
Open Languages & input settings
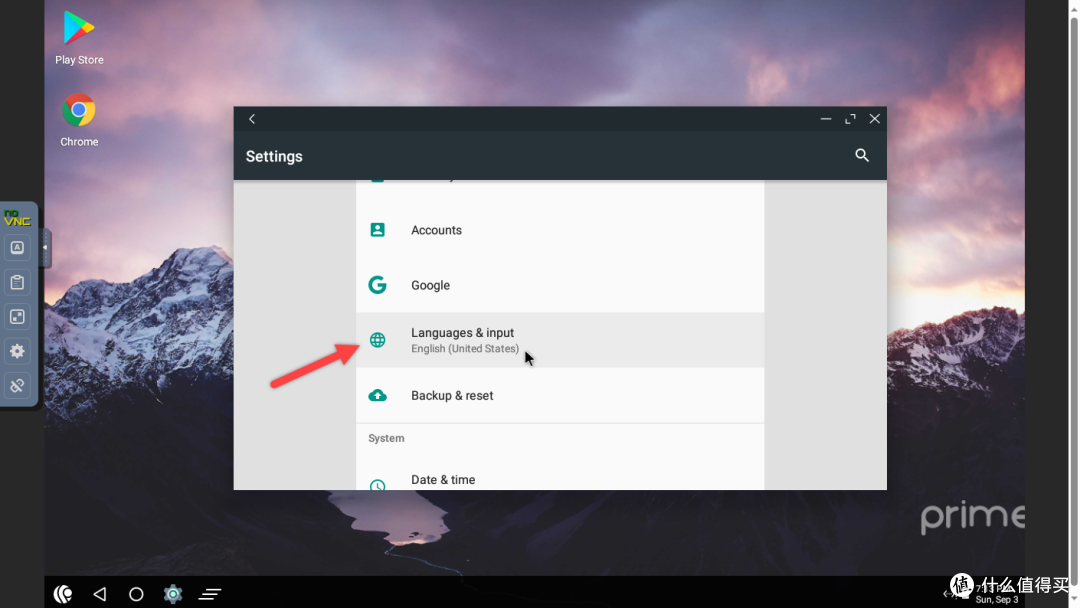coord(559,340)
